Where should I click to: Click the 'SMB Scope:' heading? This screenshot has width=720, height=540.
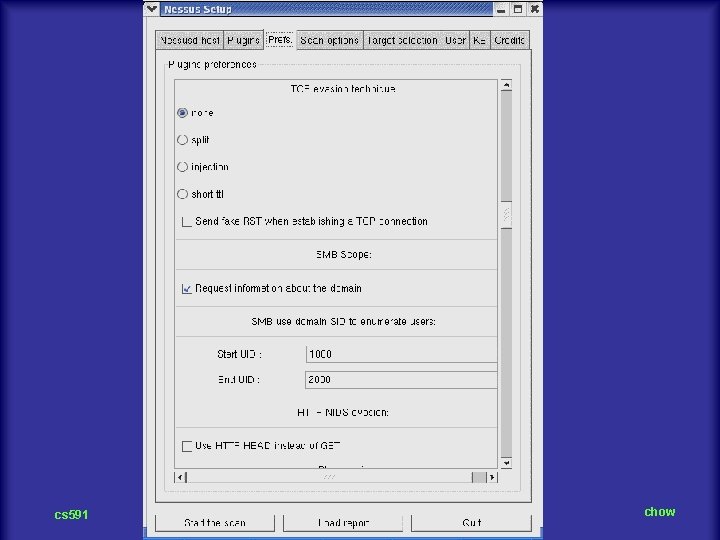343,254
